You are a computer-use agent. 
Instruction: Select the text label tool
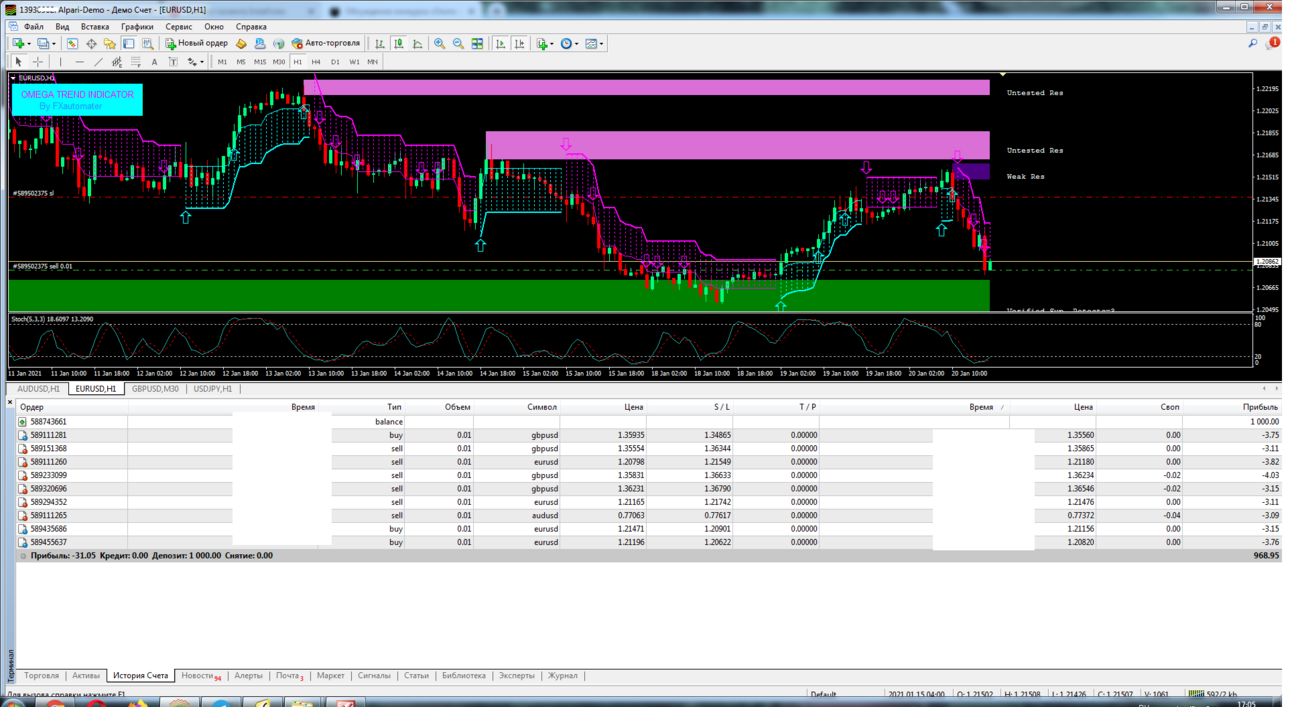point(173,62)
